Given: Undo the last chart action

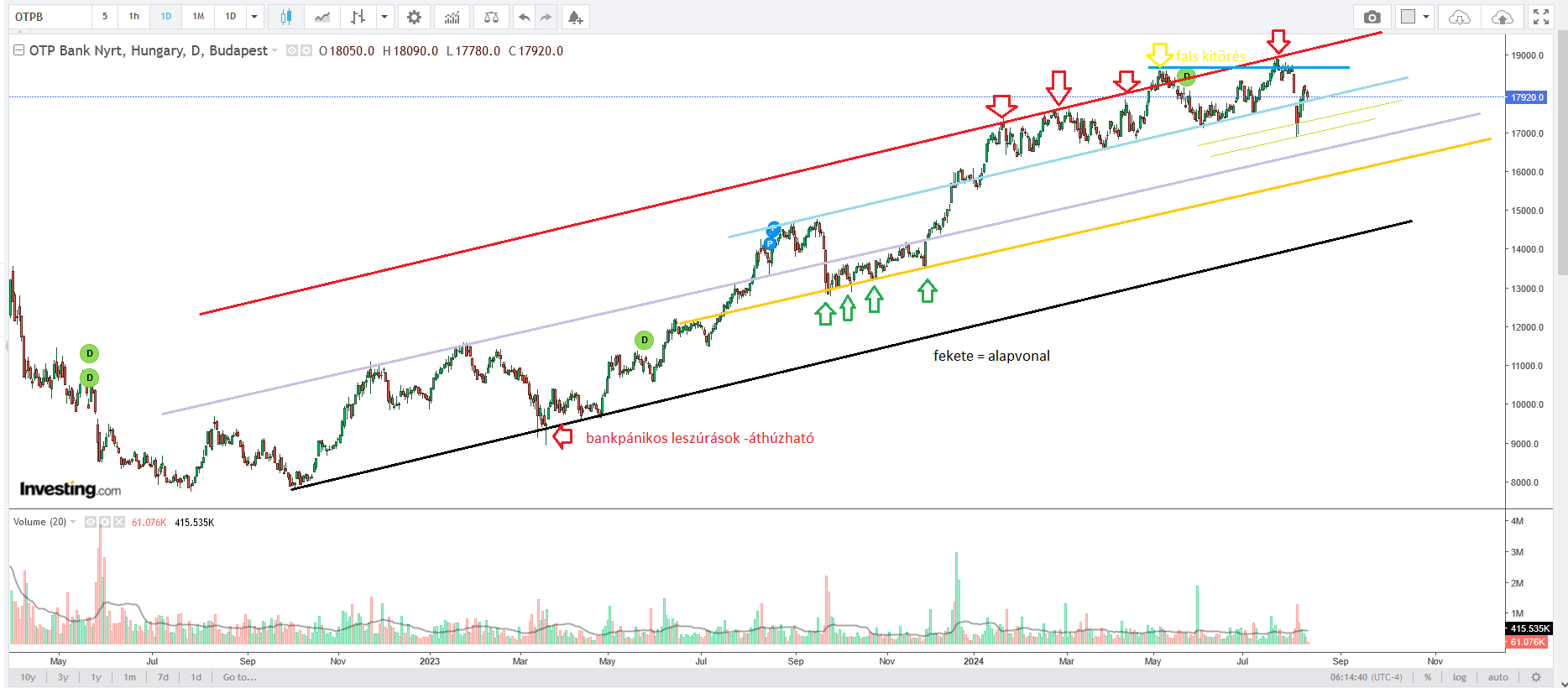Looking at the screenshot, I should (524, 17).
